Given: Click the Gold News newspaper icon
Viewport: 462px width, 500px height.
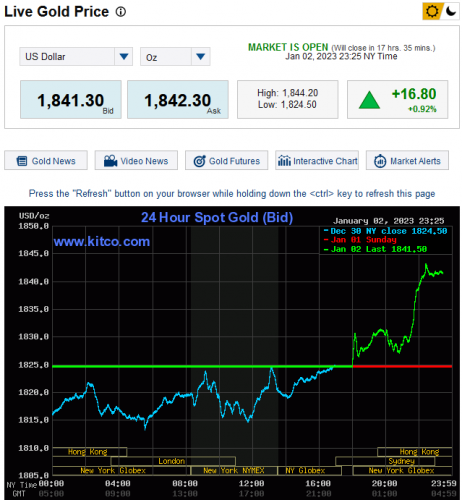Looking at the screenshot, I should [x=22, y=161].
